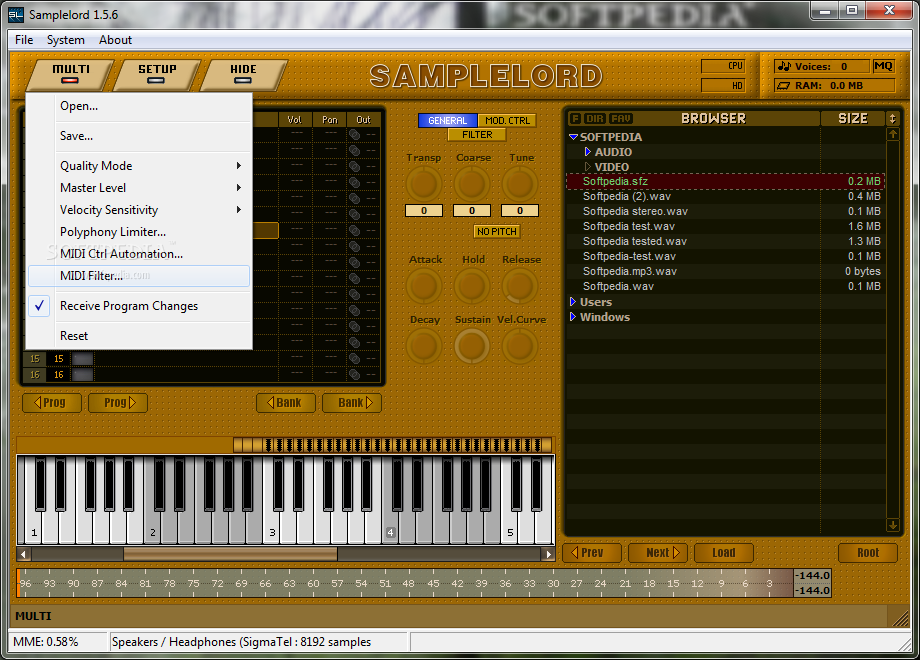Image resolution: width=920 pixels, height=660 pixels.
Task: Click the Transp knob
Action: click(424, 184)
